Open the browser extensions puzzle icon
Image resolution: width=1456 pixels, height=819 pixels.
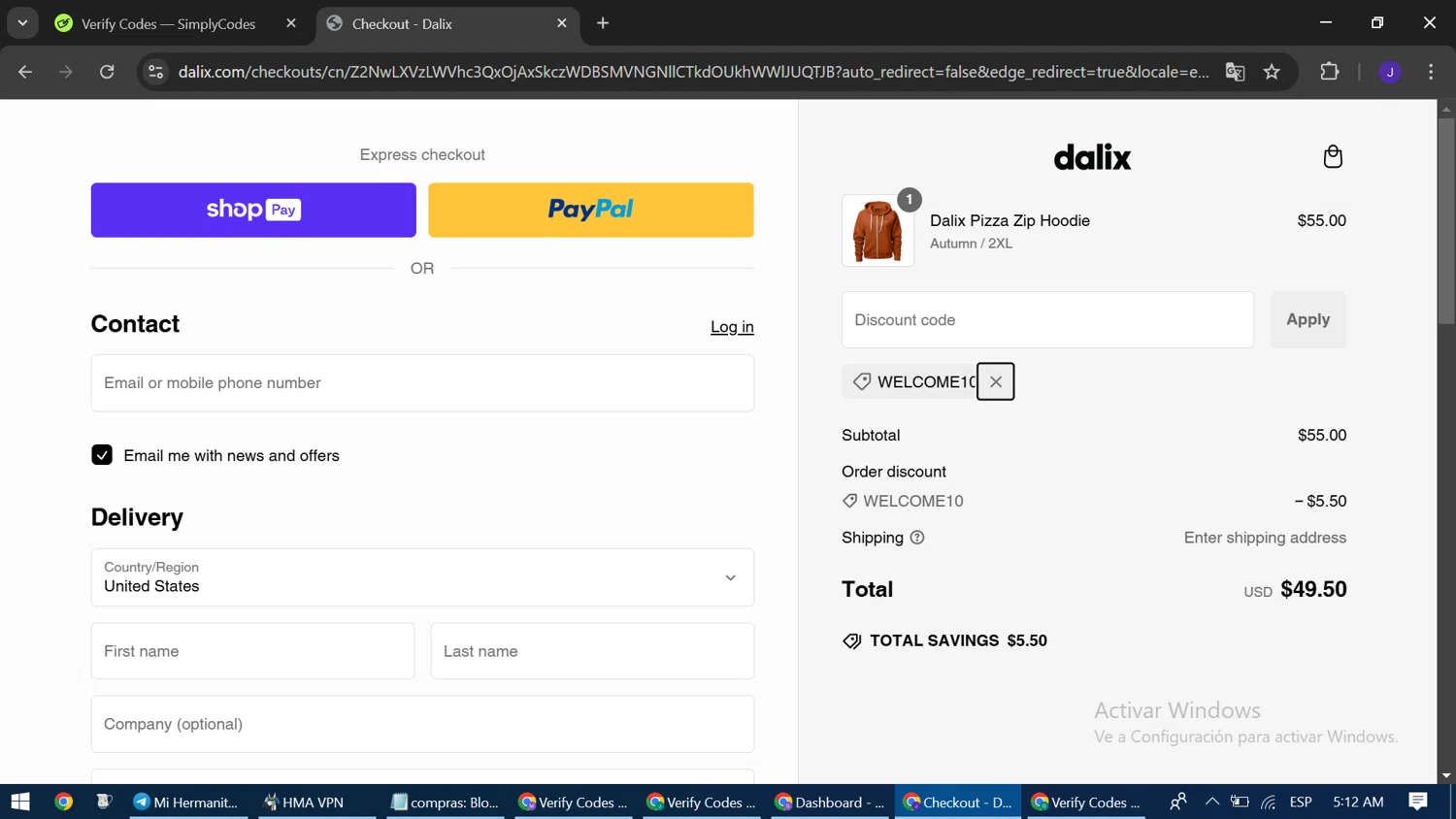pos(1330,72)
